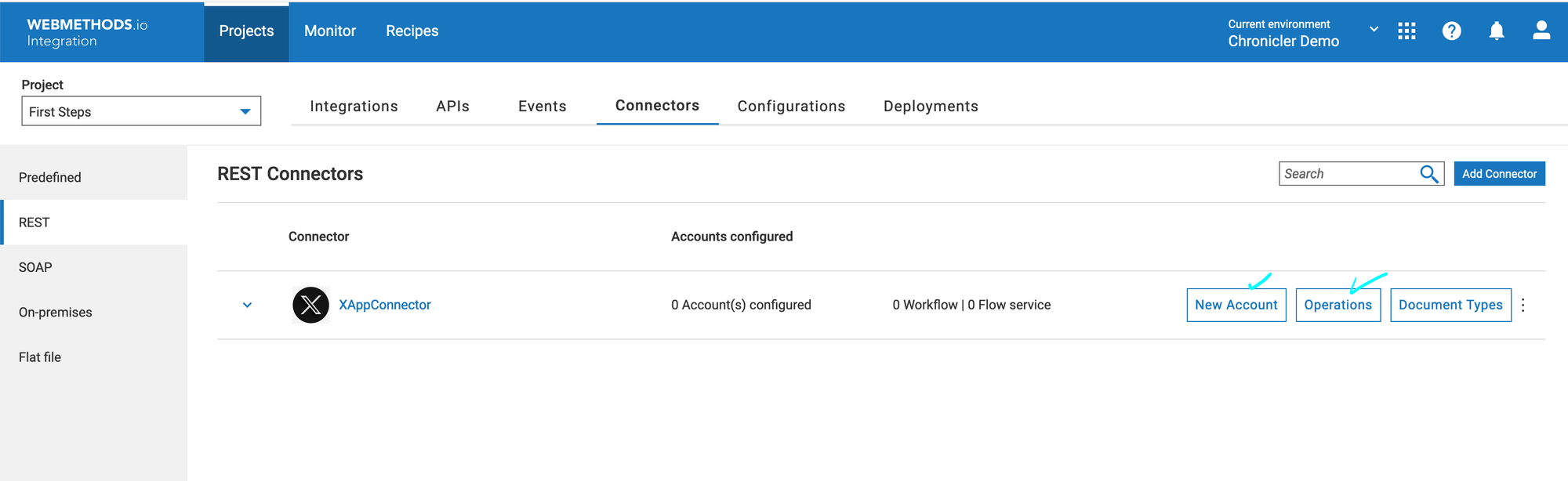Click the Document Types button
The image size is (1568, 481).
(1450, 306)
